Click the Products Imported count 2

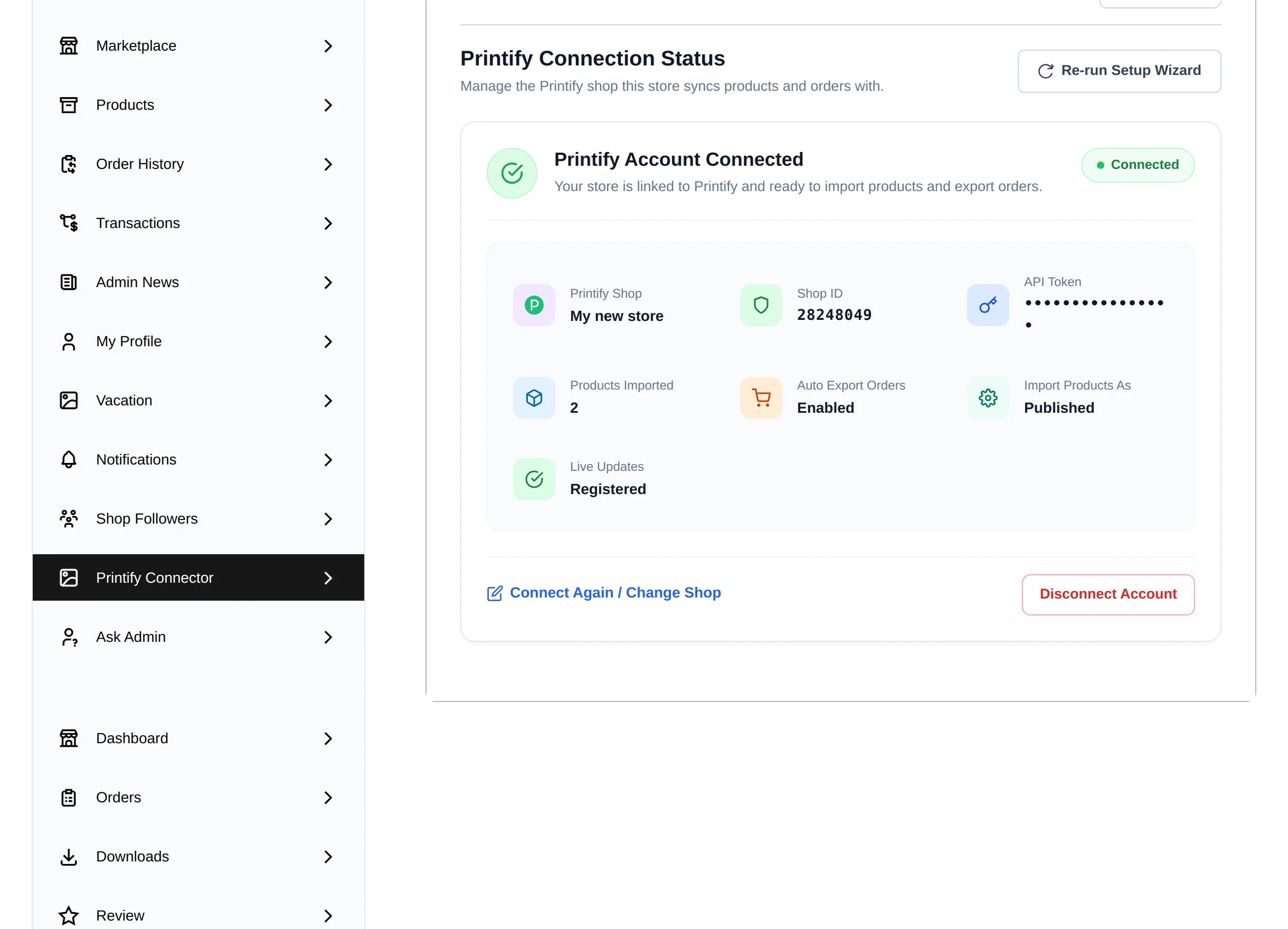click(x=574, y=407)
